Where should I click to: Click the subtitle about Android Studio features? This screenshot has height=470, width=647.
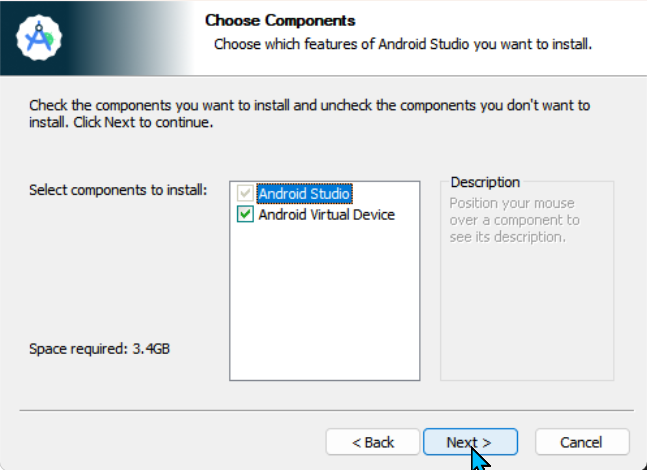click(x=403, y=44)
